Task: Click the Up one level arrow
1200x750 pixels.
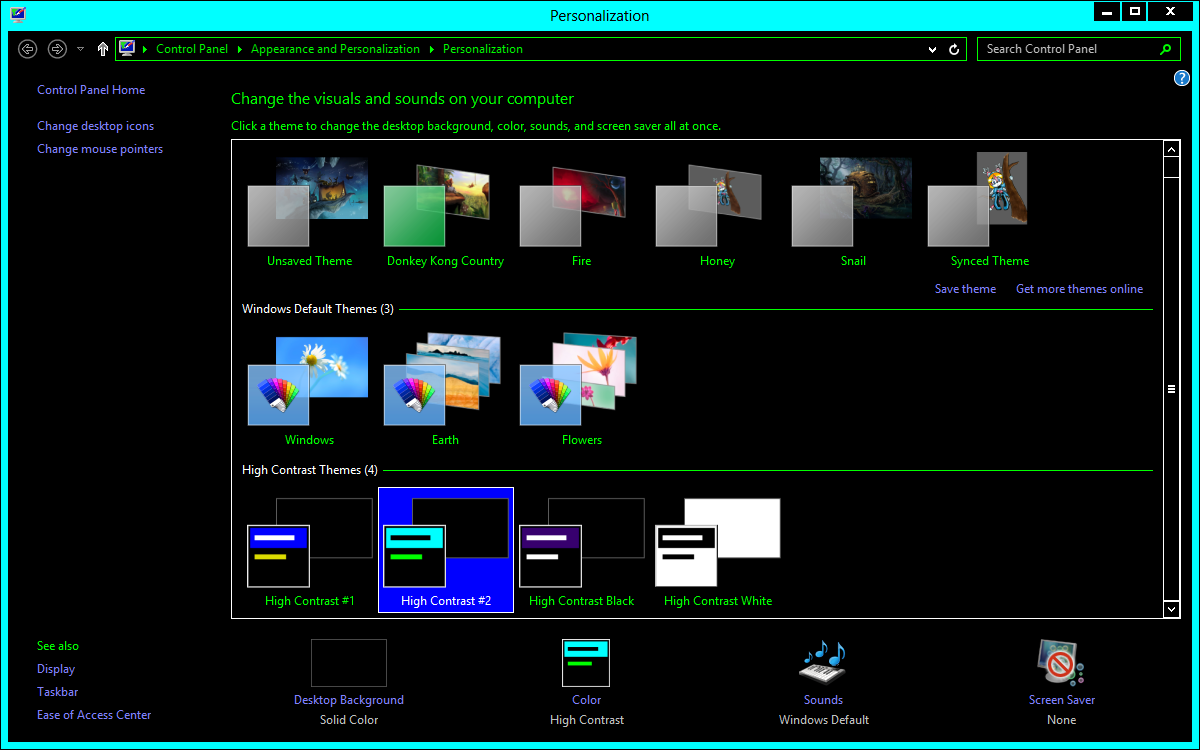Action: [x=103, y=49]
